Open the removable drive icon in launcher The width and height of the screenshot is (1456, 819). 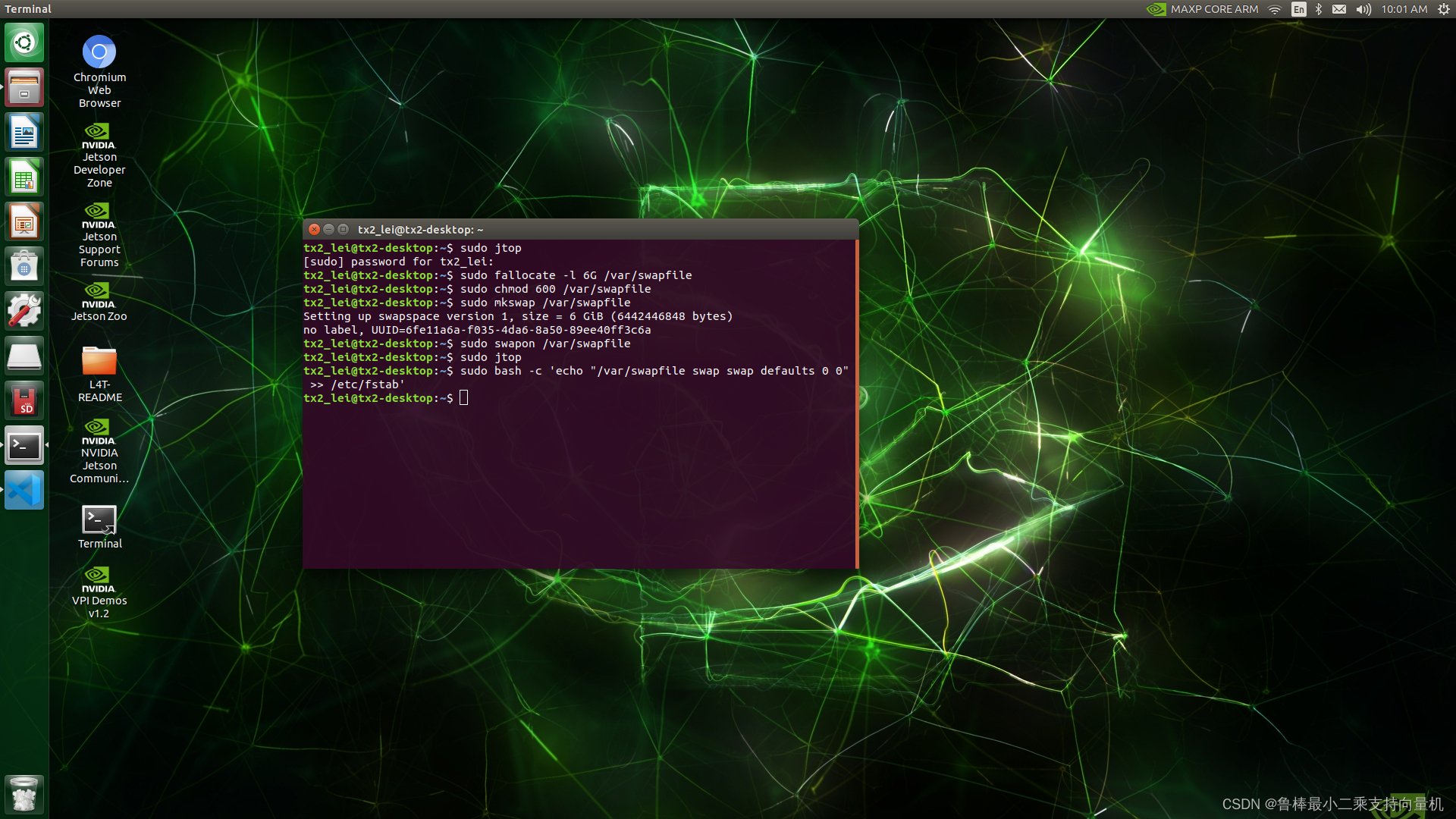point(24,356)
